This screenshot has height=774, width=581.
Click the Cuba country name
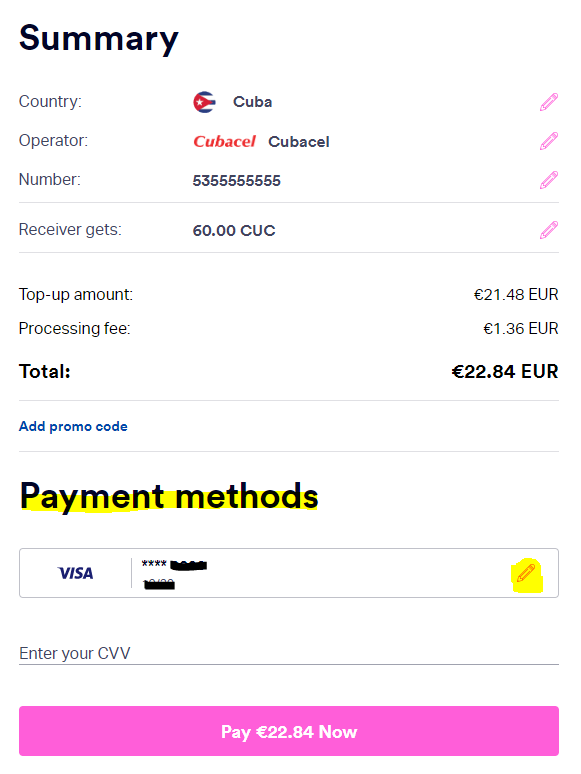pyautogui.click(x=252, y=102)
